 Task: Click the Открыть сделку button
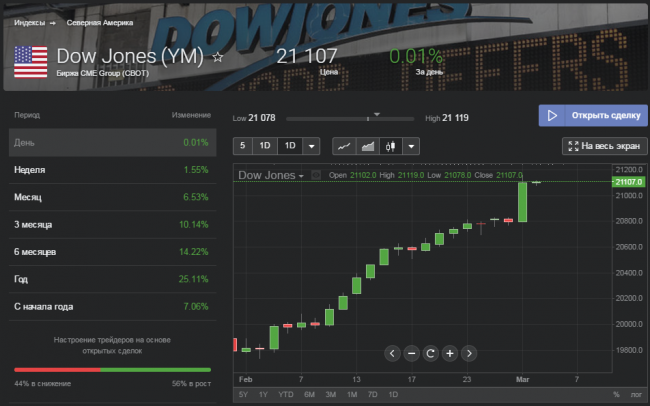click(x=593, y=115)
